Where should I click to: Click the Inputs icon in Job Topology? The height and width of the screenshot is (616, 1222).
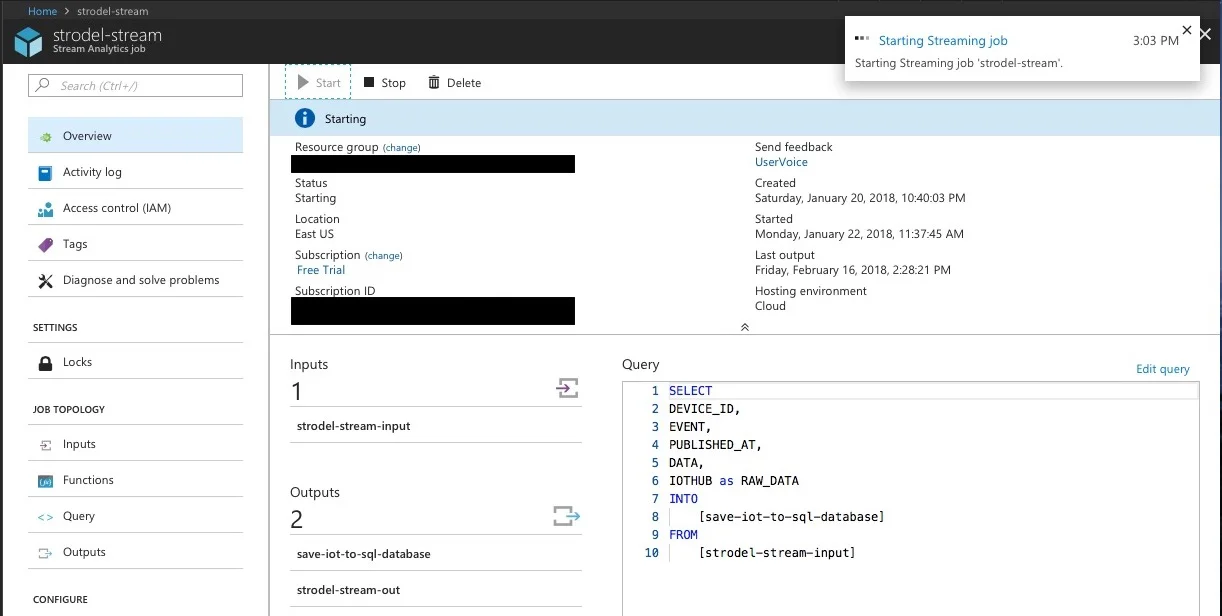[45, 445]
